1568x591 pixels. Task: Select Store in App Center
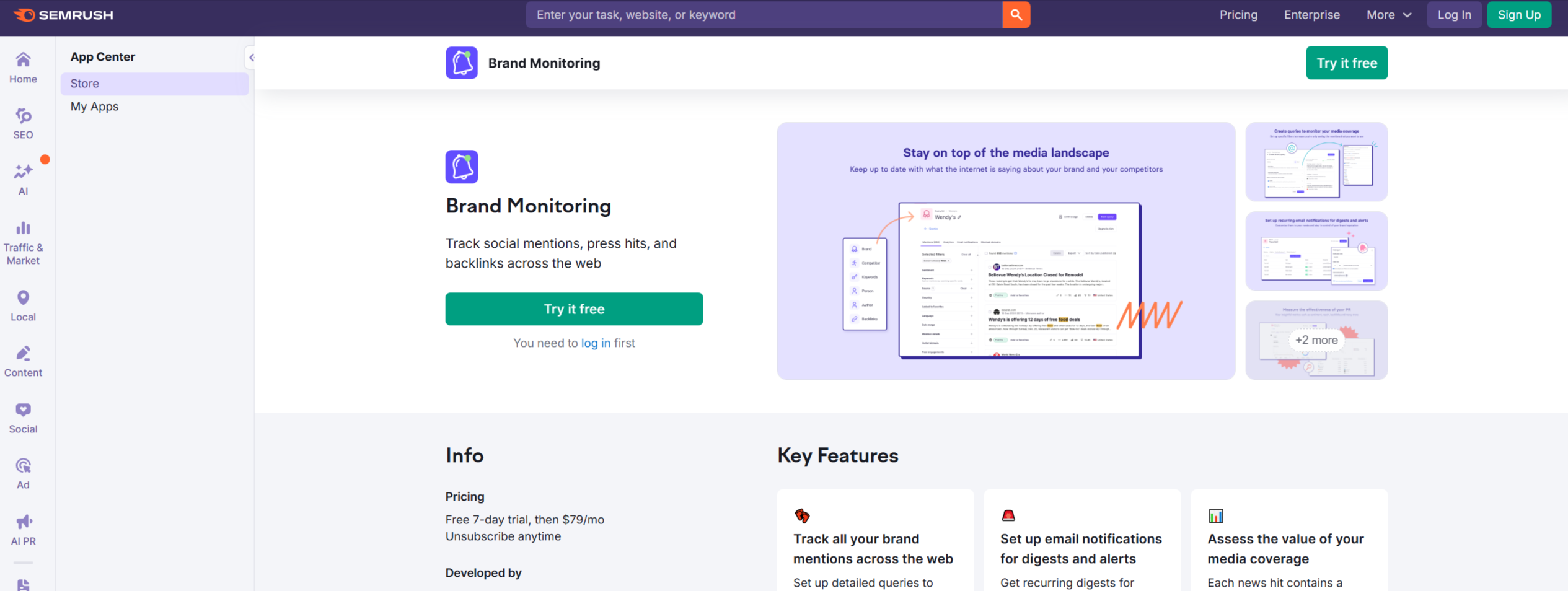pyautogui.click(x=154, y=84)
